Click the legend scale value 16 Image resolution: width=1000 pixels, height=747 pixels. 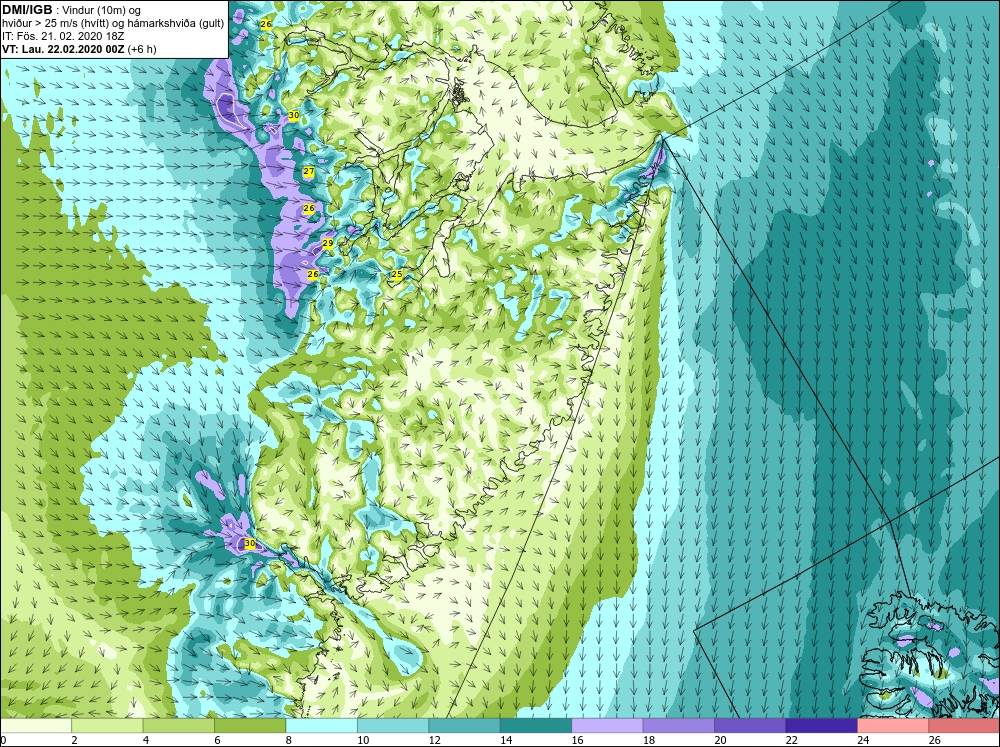tap(577, 740)
